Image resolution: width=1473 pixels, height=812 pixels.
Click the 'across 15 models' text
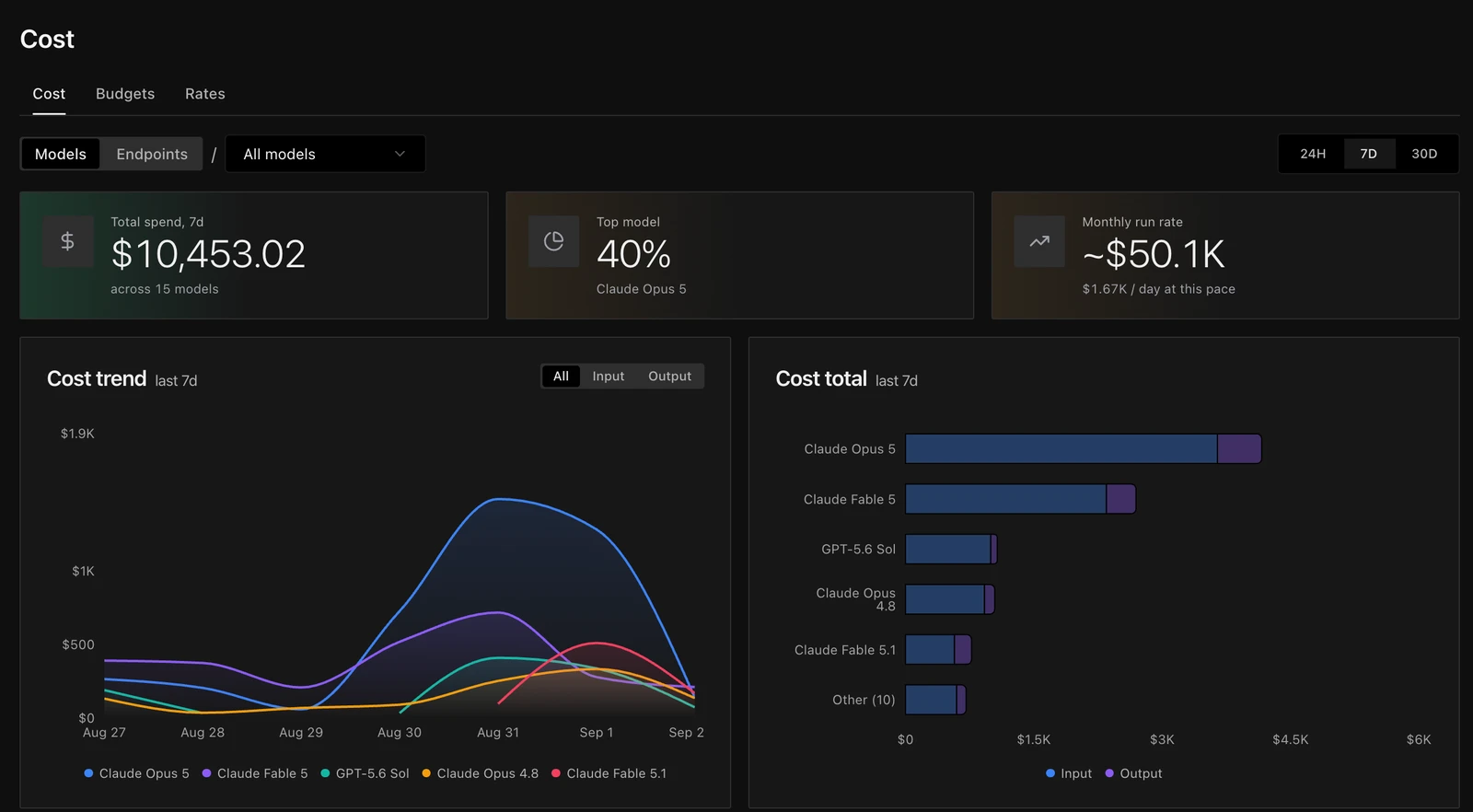(165, 289)
